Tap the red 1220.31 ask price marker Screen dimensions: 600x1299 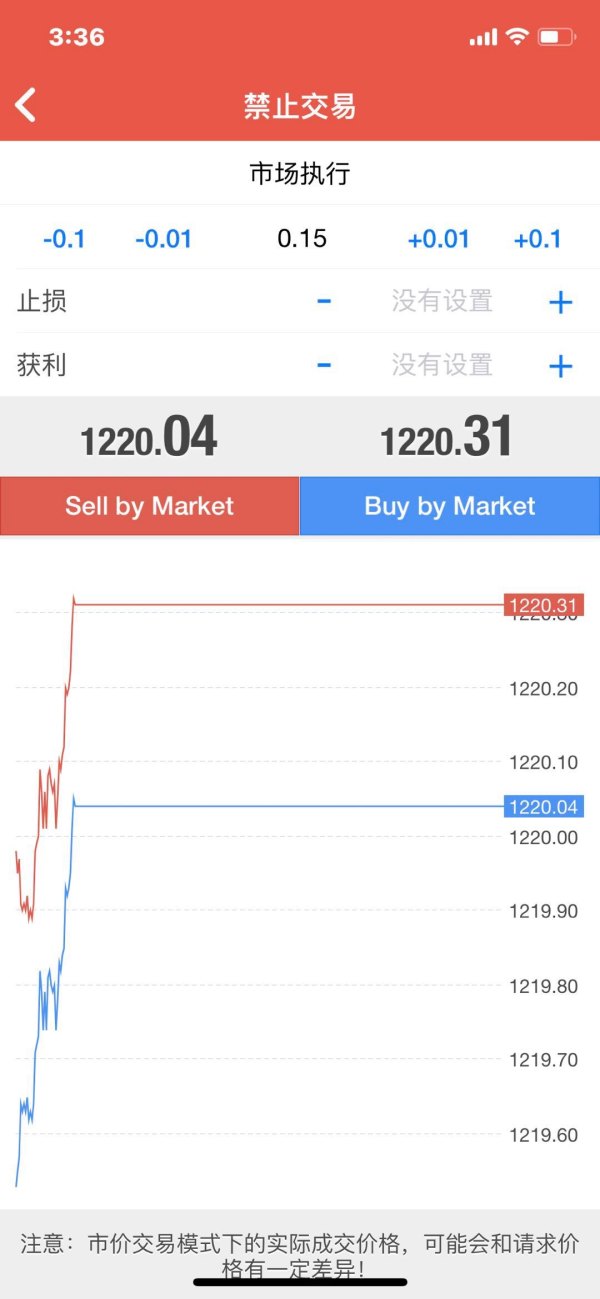[x=544, y=605]
